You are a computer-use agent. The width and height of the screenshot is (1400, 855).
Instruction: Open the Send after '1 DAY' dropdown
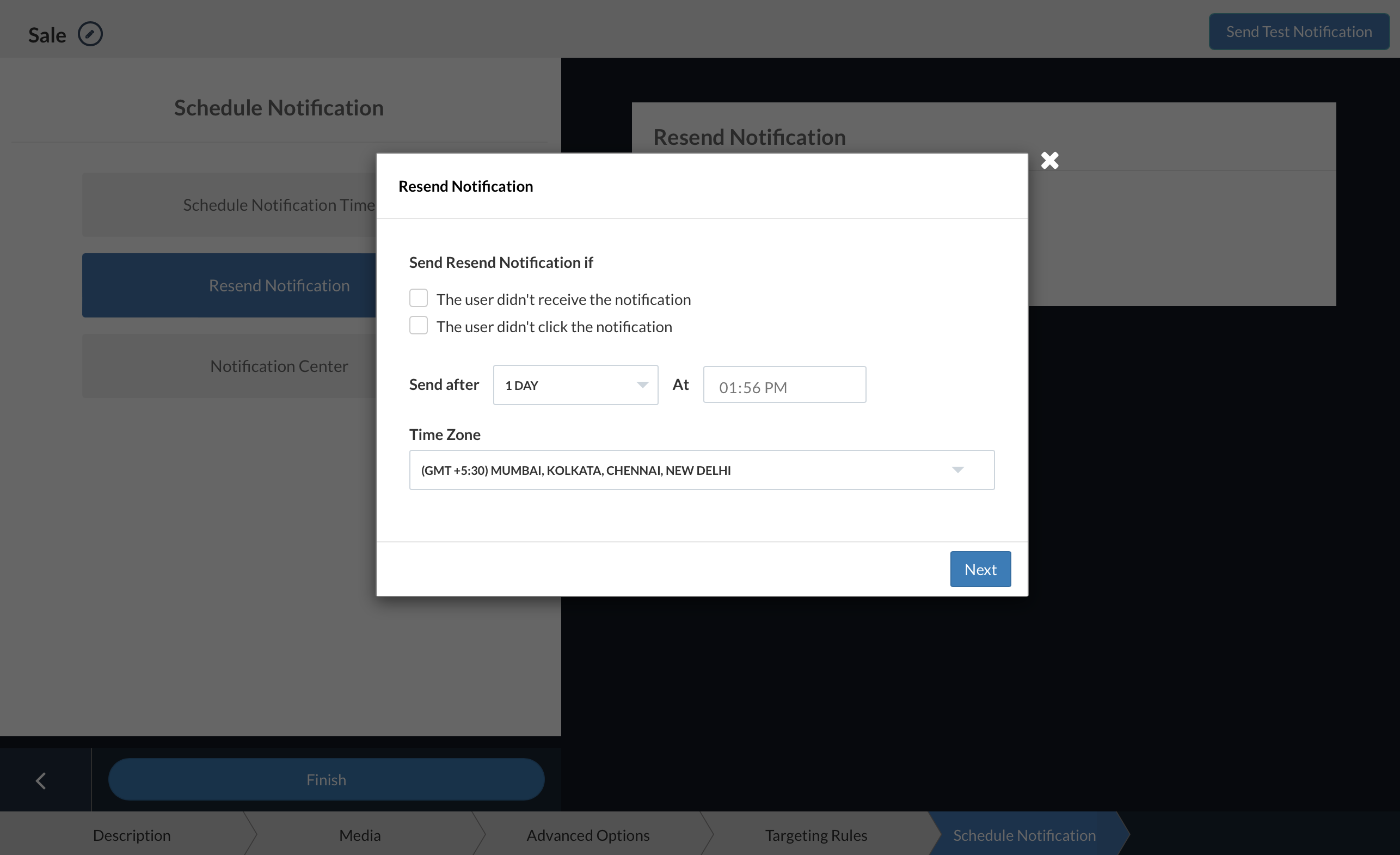click(x=575, y=385)
